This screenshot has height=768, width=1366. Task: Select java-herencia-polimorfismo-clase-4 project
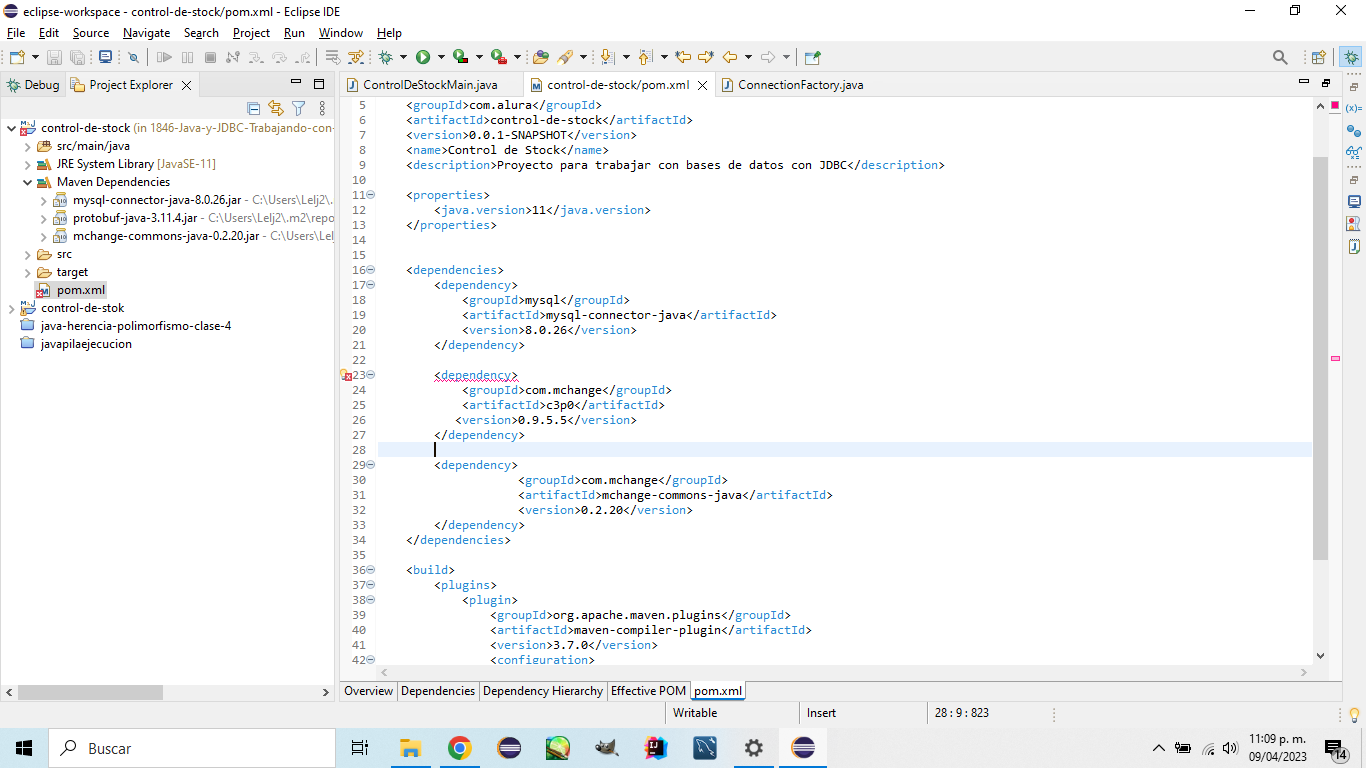(135, 326)
